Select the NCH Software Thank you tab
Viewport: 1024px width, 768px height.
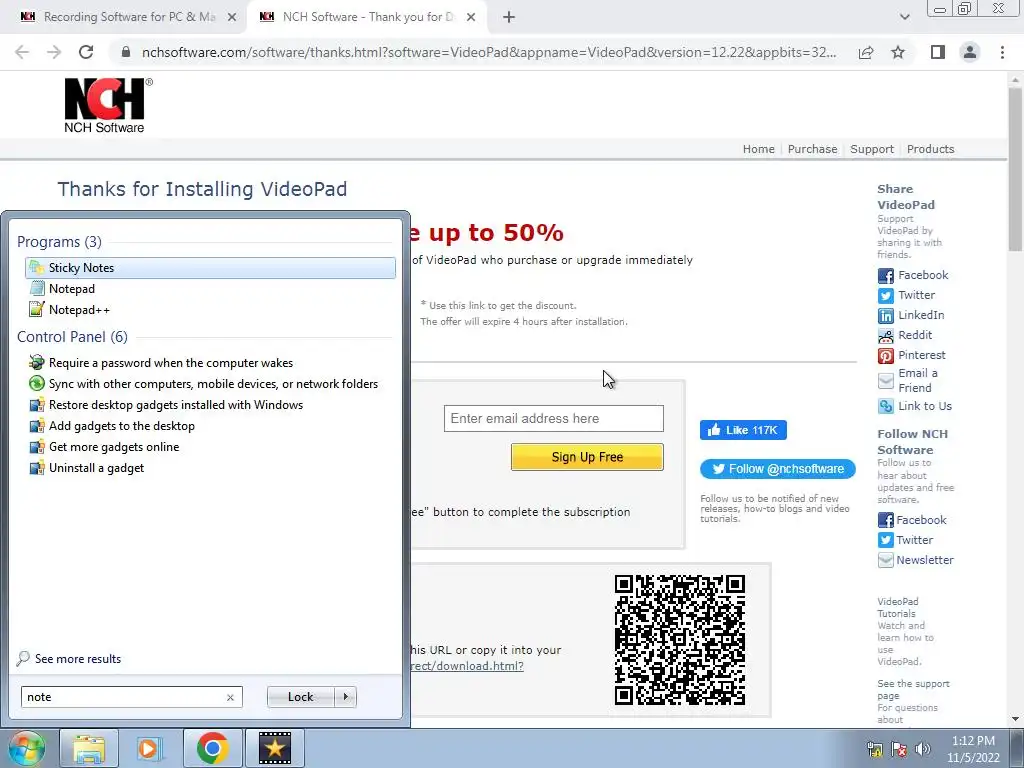[x=367, y=17]
